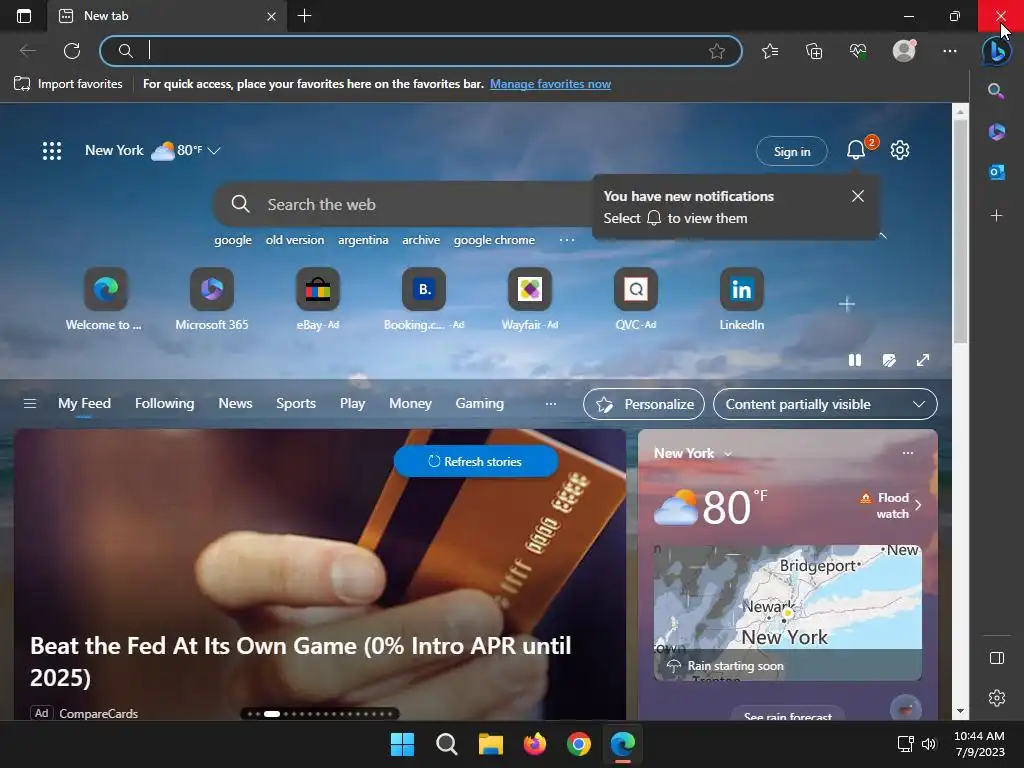Open the eBay quick link tile
The height and width of the screenshot is (768, 1024).
point(318,299)
